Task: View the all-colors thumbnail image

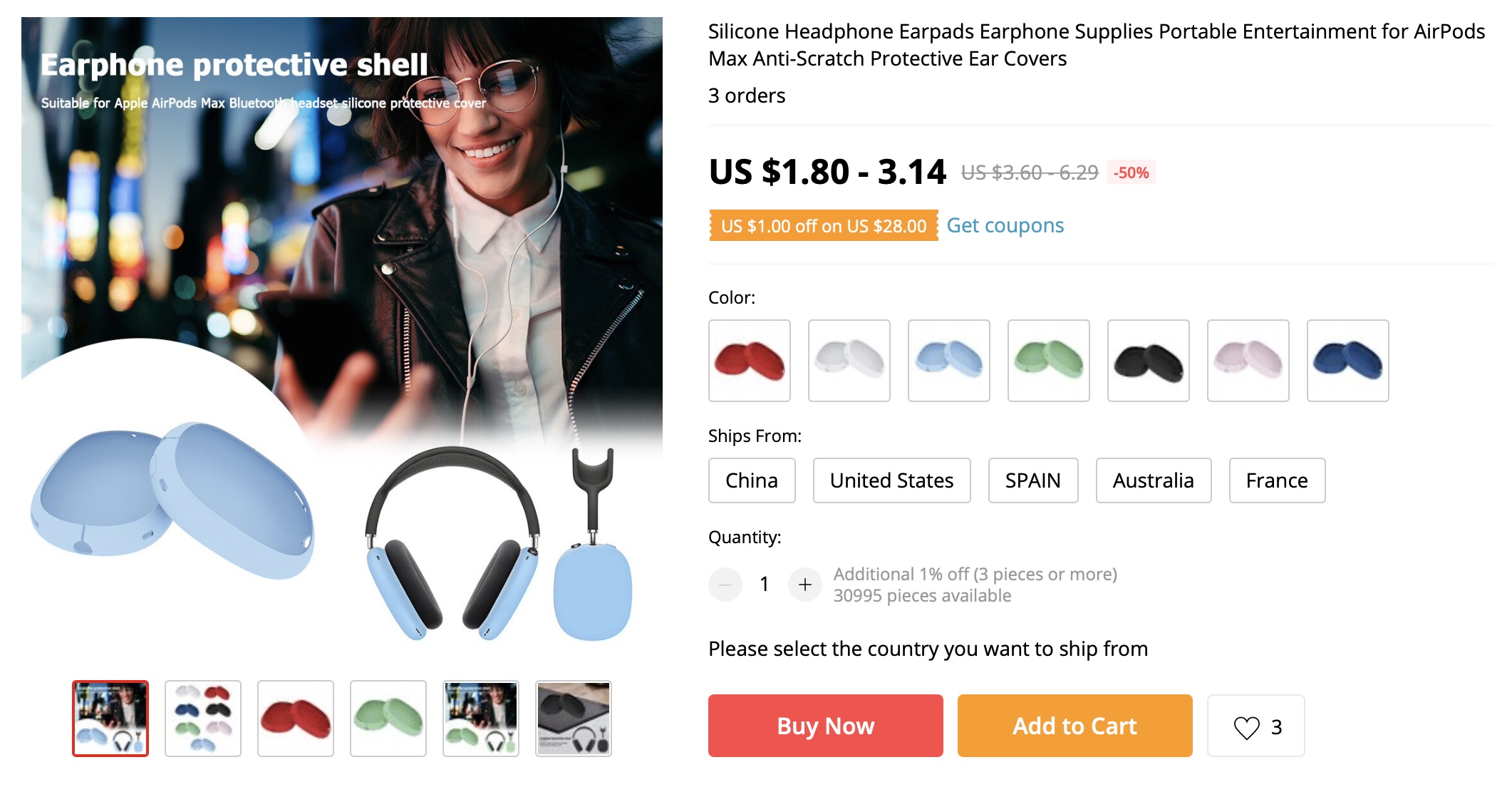Action: 203,719
